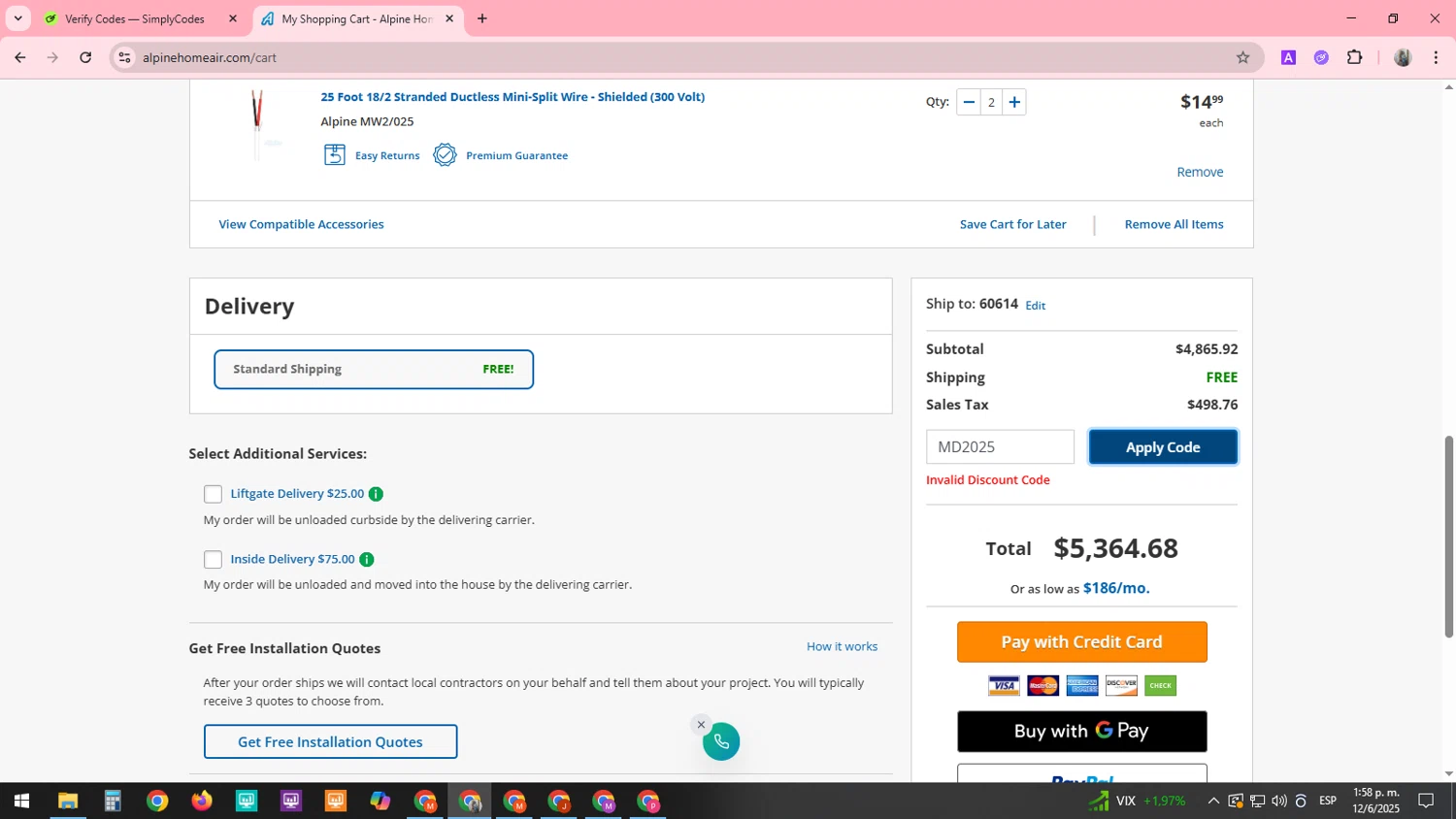Click Remove All Items link
This screenshot has height=819, width=1456.
coord(1174,224)
